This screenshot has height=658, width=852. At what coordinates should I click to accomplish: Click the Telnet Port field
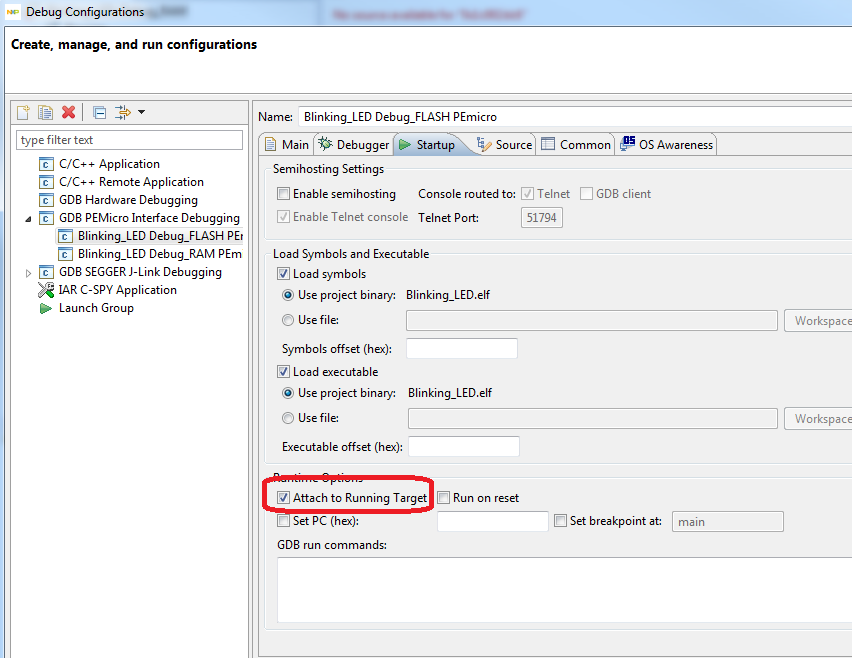pyautogui.click(x=542, y=217)
